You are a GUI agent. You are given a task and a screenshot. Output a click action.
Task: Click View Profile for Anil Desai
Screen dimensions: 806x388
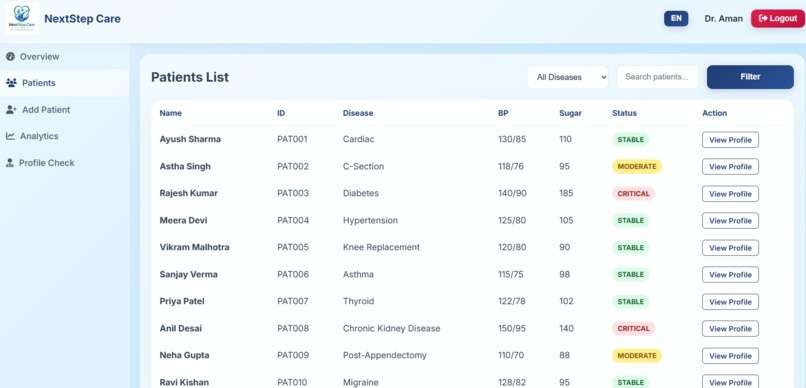[x=730, y=328]
